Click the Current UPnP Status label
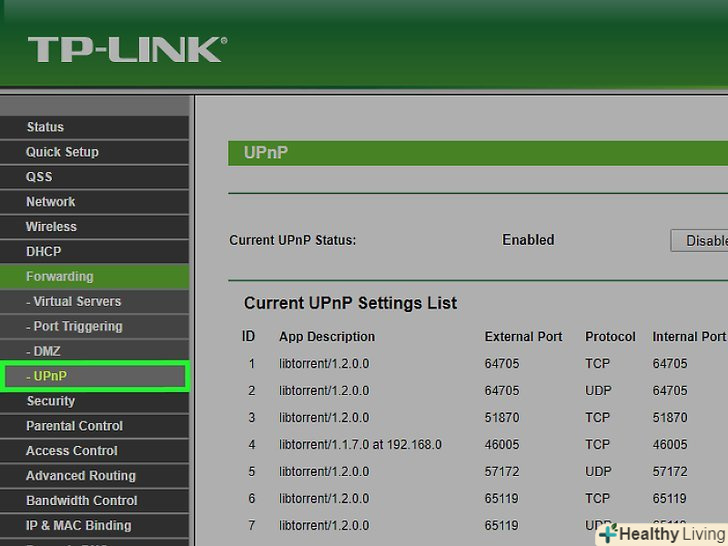 click(292, 240)
